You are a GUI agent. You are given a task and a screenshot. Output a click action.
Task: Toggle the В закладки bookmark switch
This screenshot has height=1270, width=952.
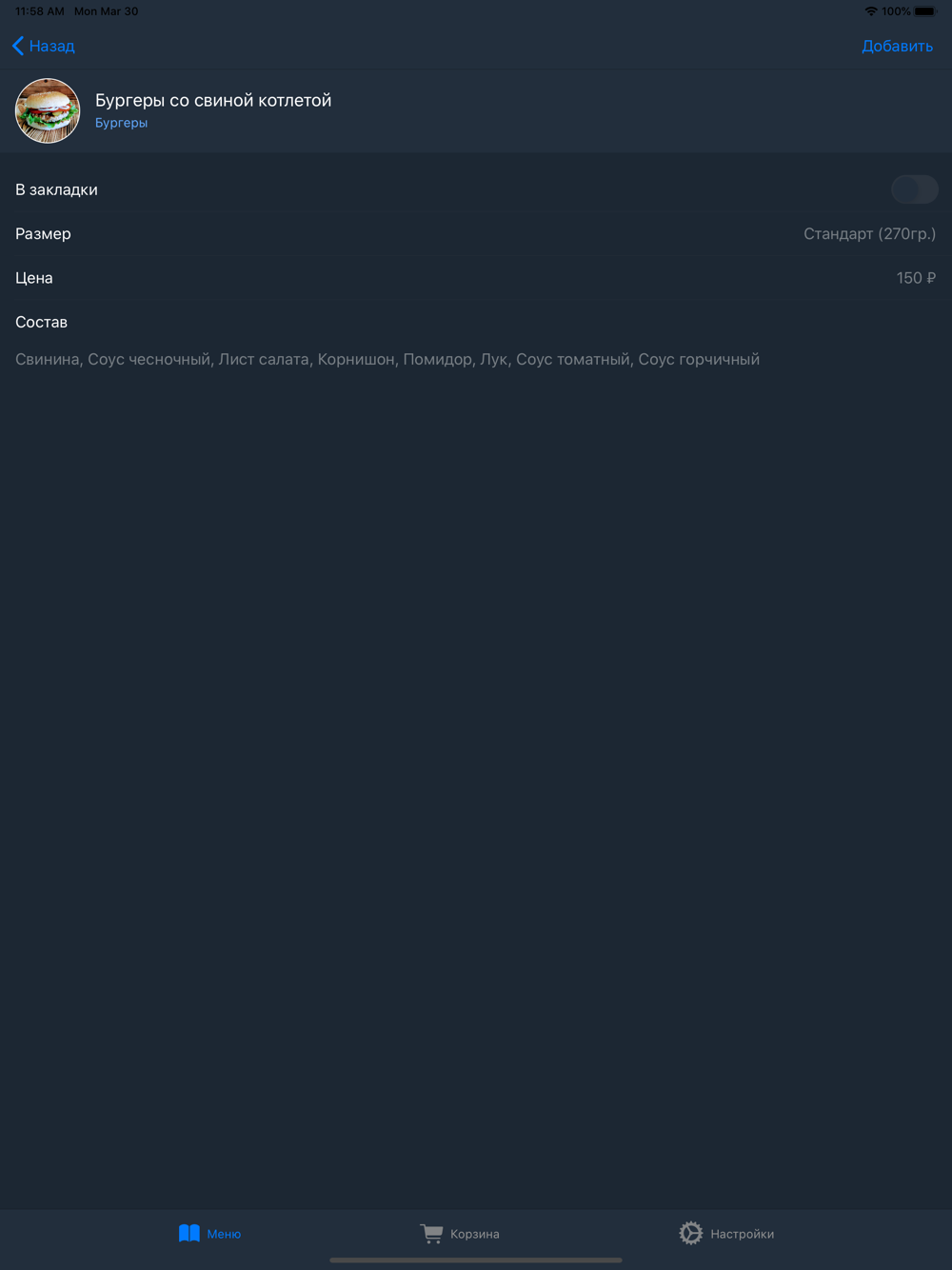point(914,189)
